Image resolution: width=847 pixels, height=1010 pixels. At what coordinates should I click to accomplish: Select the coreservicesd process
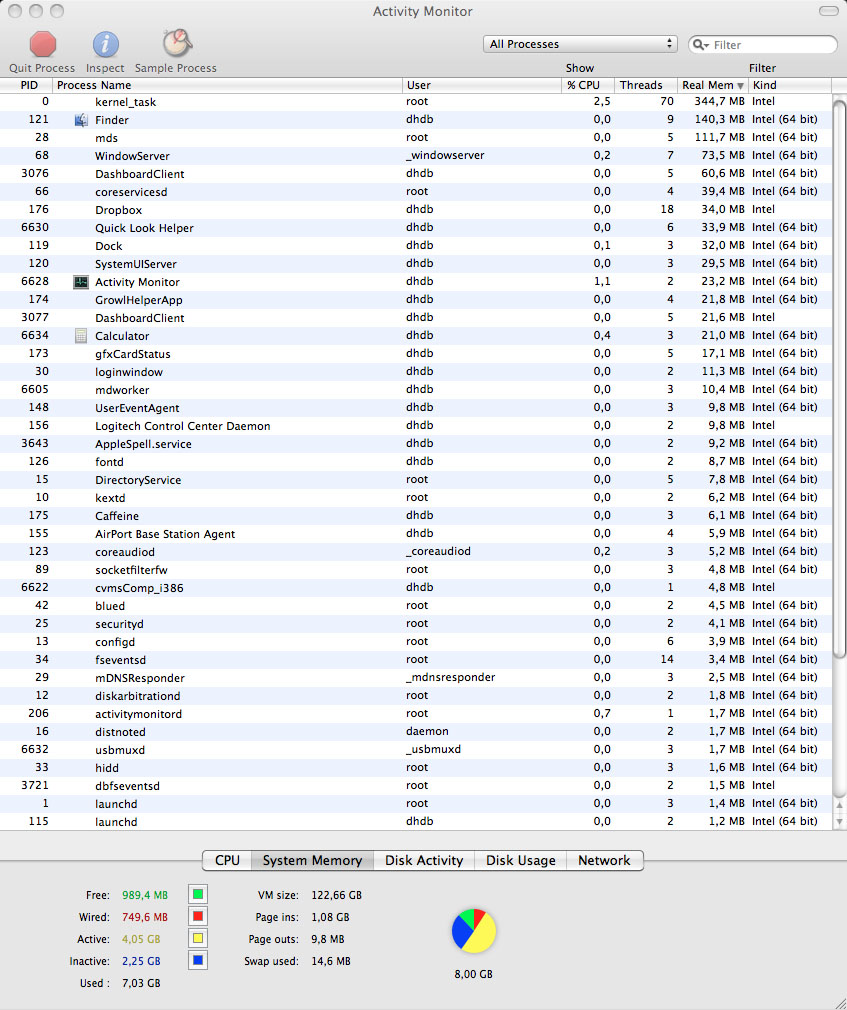[x=415, y=192]
